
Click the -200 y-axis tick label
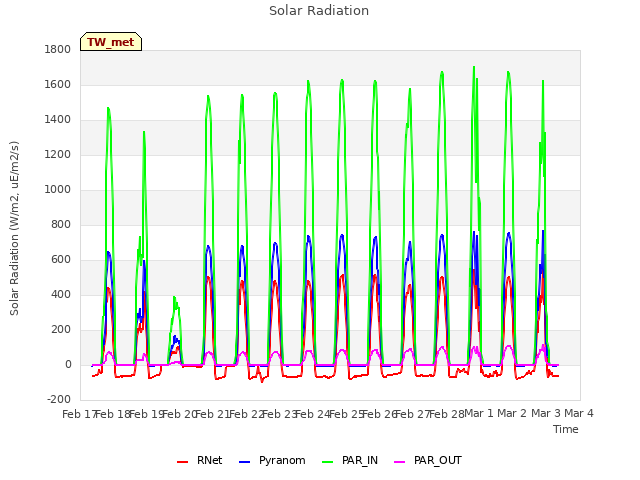[59, 399]
